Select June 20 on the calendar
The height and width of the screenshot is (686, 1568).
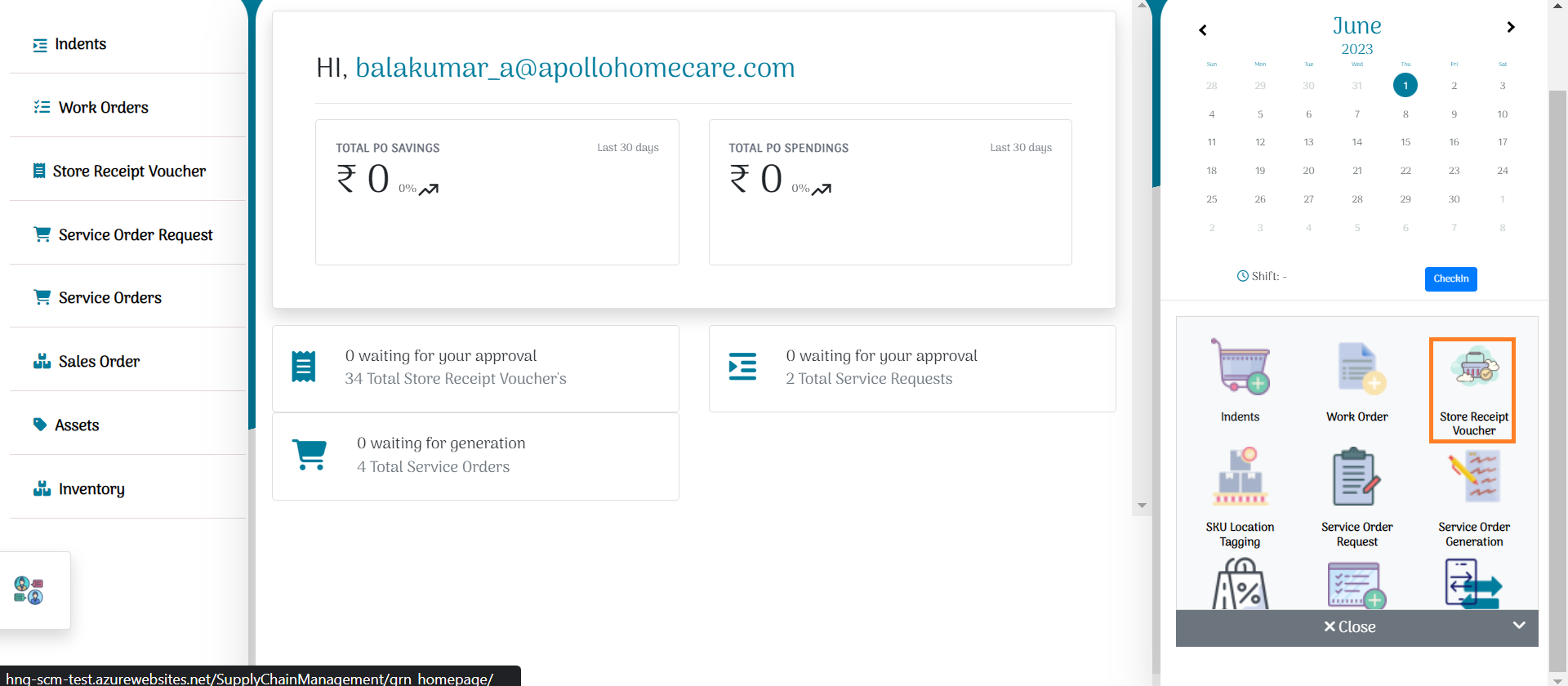click(1308, 171)
